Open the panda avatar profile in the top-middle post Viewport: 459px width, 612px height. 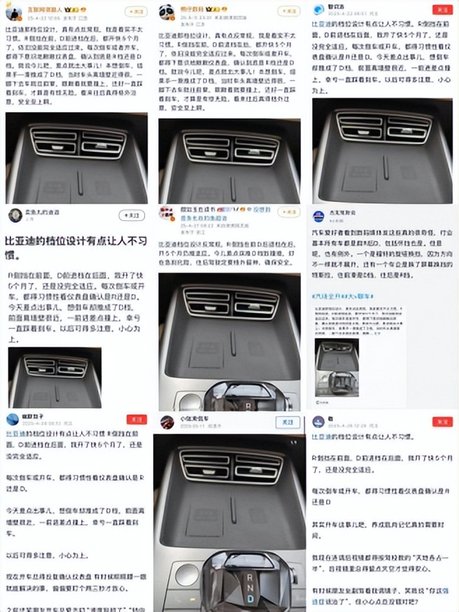tap(167, 12)
